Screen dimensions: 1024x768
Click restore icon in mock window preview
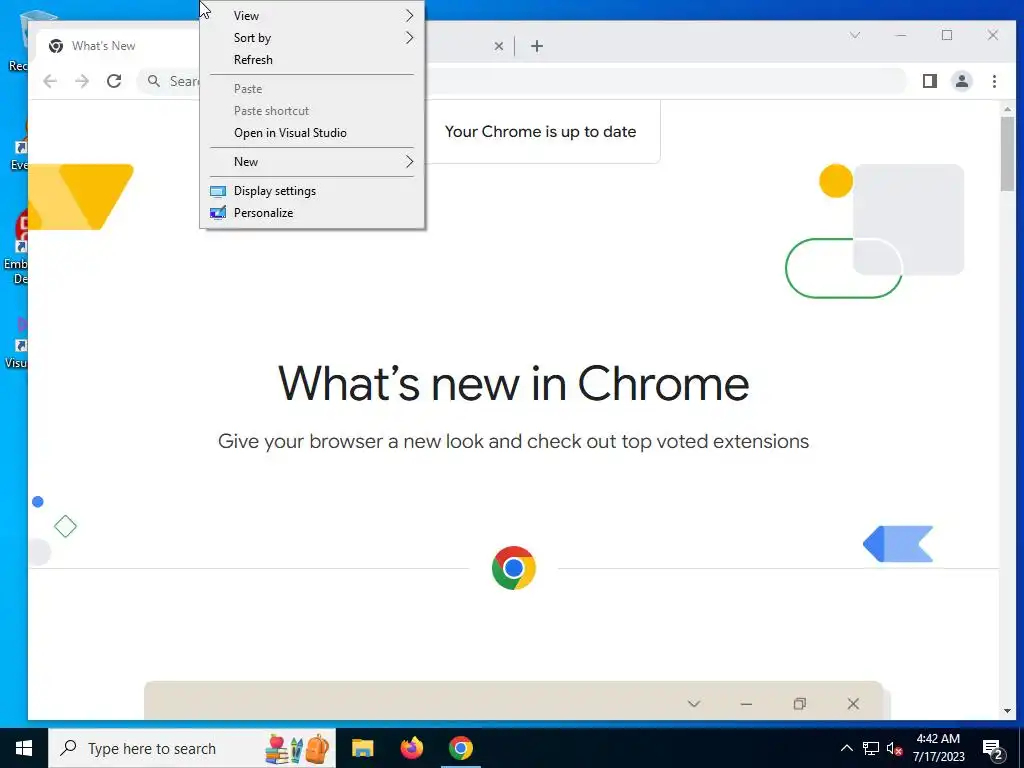pos(800,704)
